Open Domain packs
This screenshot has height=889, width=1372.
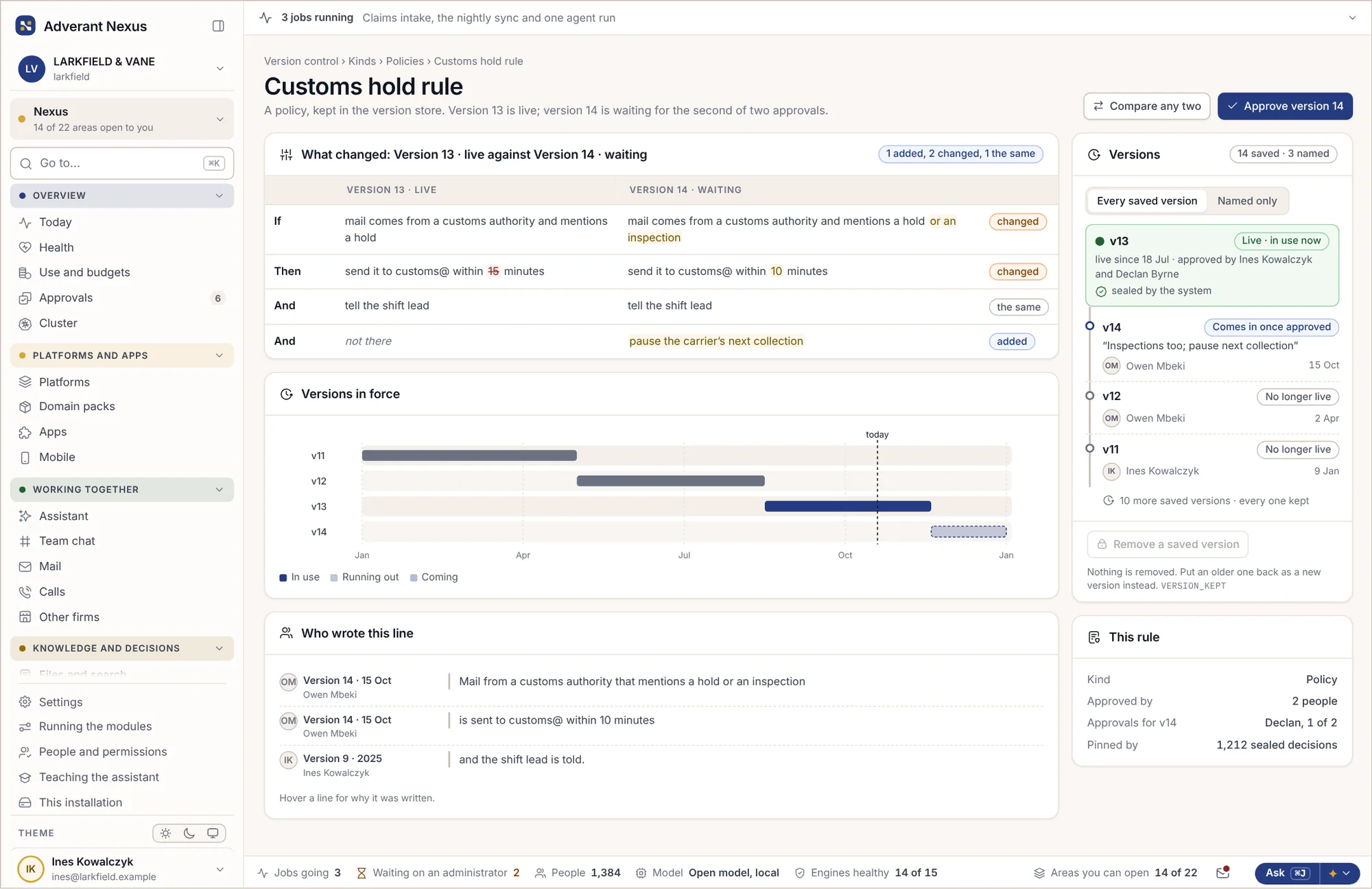(122, 407)
